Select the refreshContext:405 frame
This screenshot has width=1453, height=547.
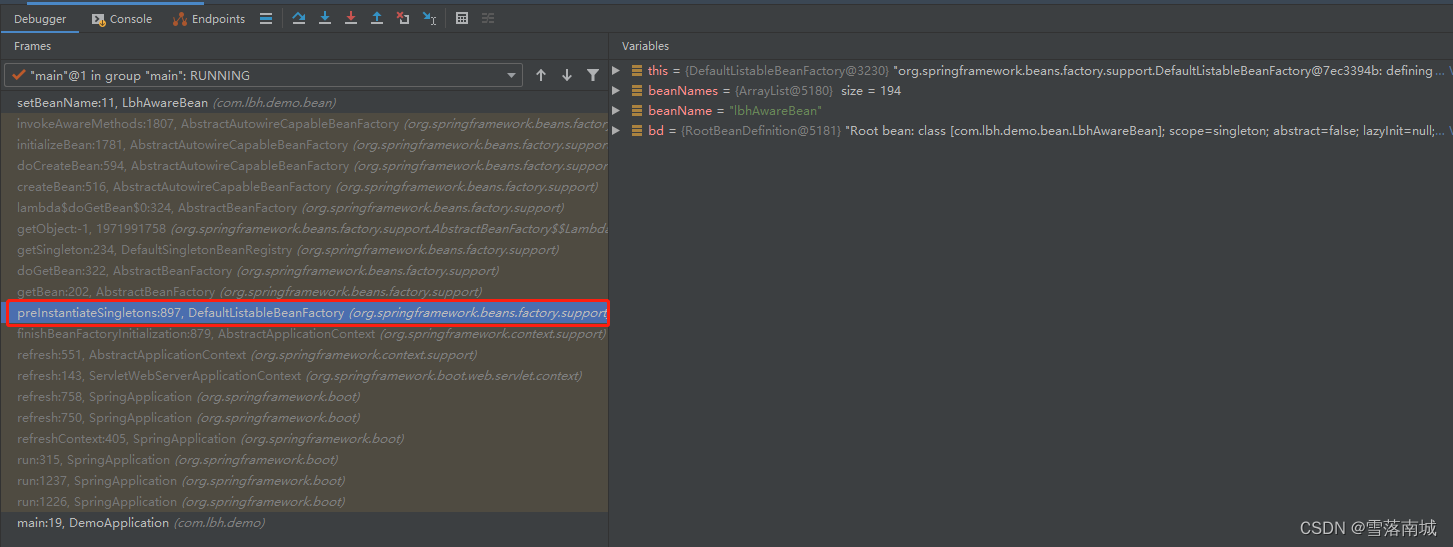click(x=304, y=439)
